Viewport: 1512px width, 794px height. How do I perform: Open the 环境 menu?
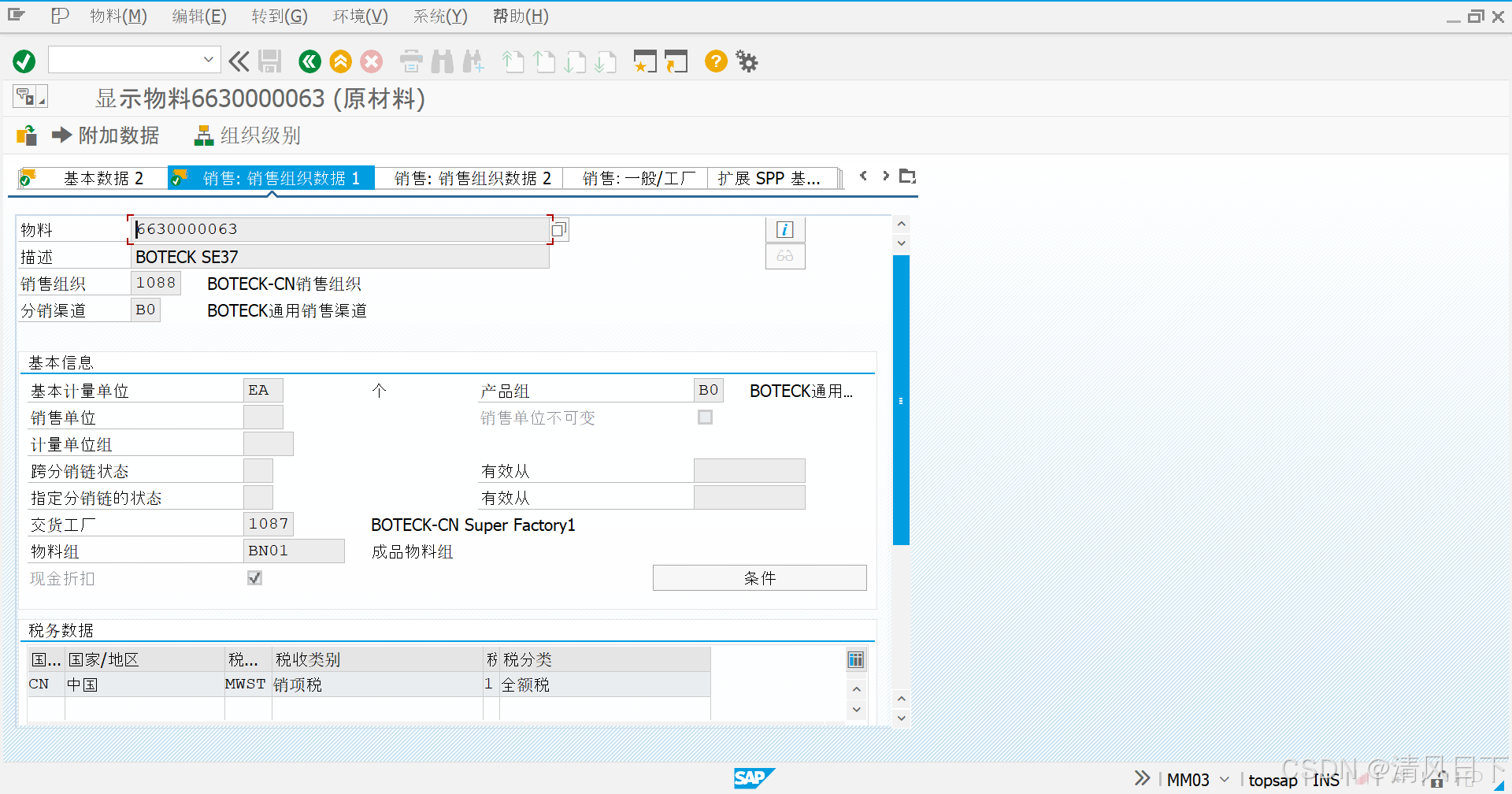click(x=359, y=16)
